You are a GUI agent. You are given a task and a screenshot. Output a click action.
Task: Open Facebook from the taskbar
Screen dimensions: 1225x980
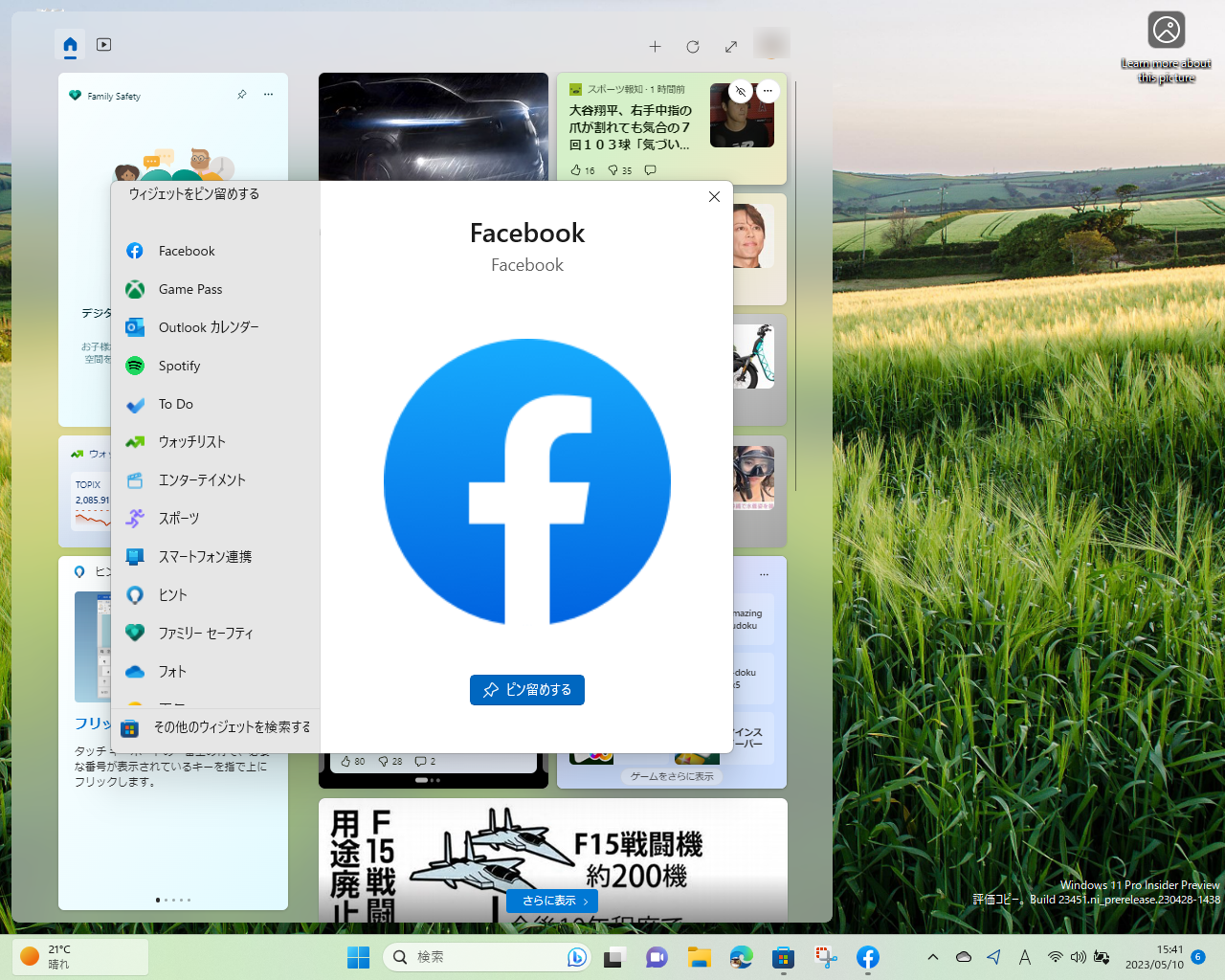pos(867,957)
